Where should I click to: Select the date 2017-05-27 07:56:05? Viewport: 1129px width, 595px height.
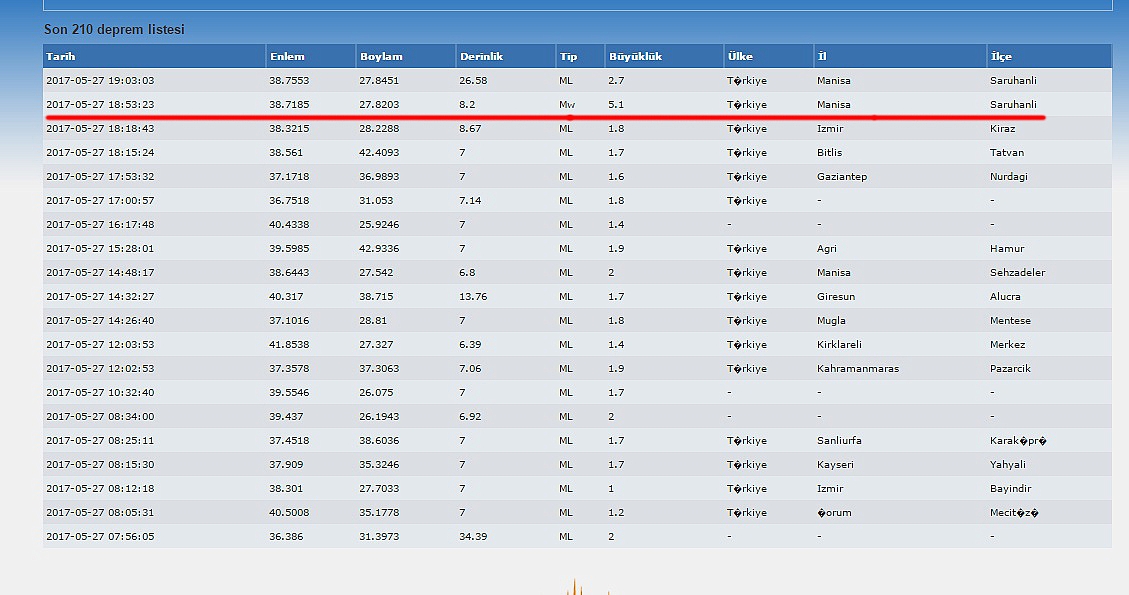[x=100, y=537]
